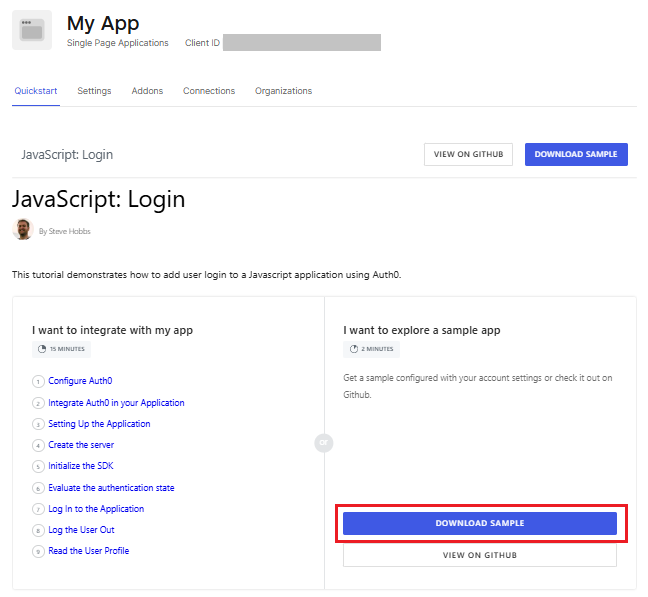Click top Download Sample button
This screenshot has height=597, width=648.
click(x=576, y=155)
